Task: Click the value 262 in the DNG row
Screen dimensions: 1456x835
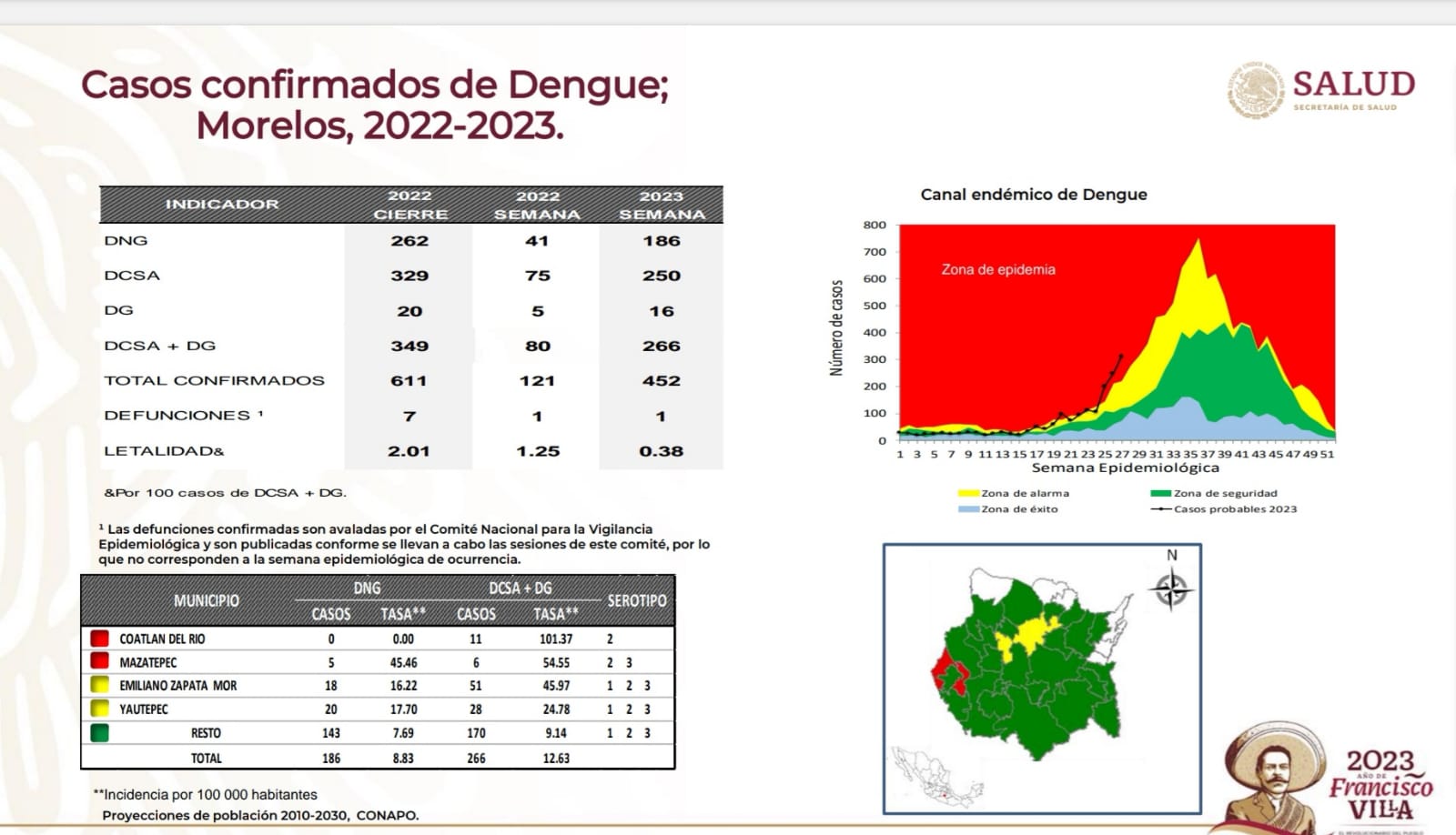Action: pos(409,241)
